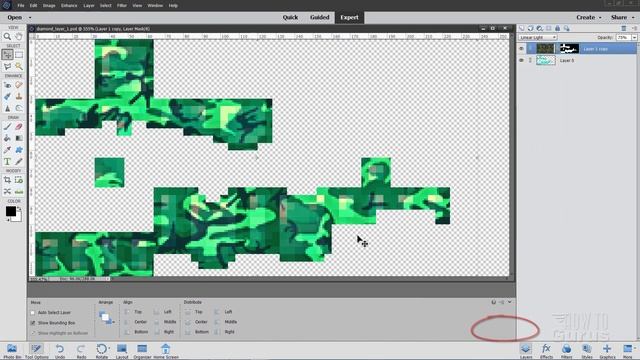640x360 pixels.
Task: Open the layer Opacity slider dropdown
Action: pos(634,38)
